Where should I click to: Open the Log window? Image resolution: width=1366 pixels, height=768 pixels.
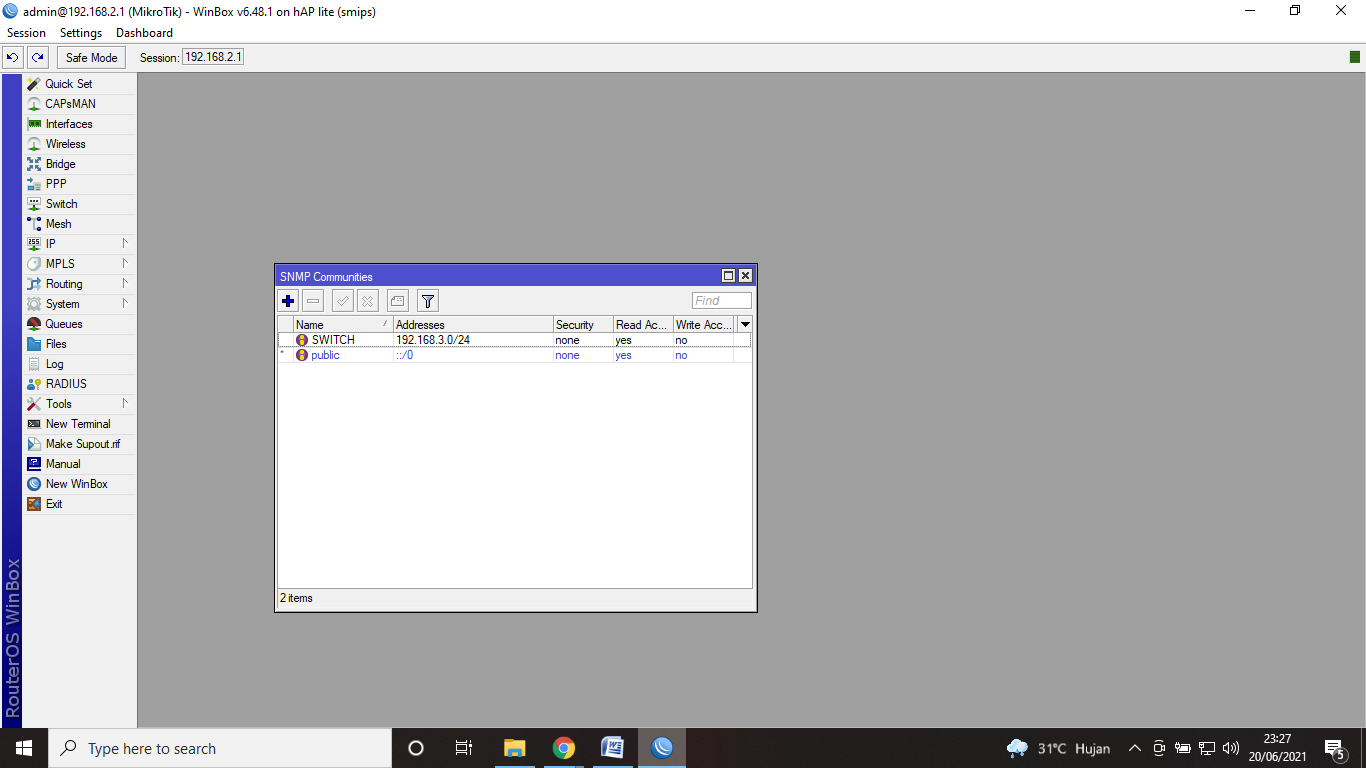point(79,364)
